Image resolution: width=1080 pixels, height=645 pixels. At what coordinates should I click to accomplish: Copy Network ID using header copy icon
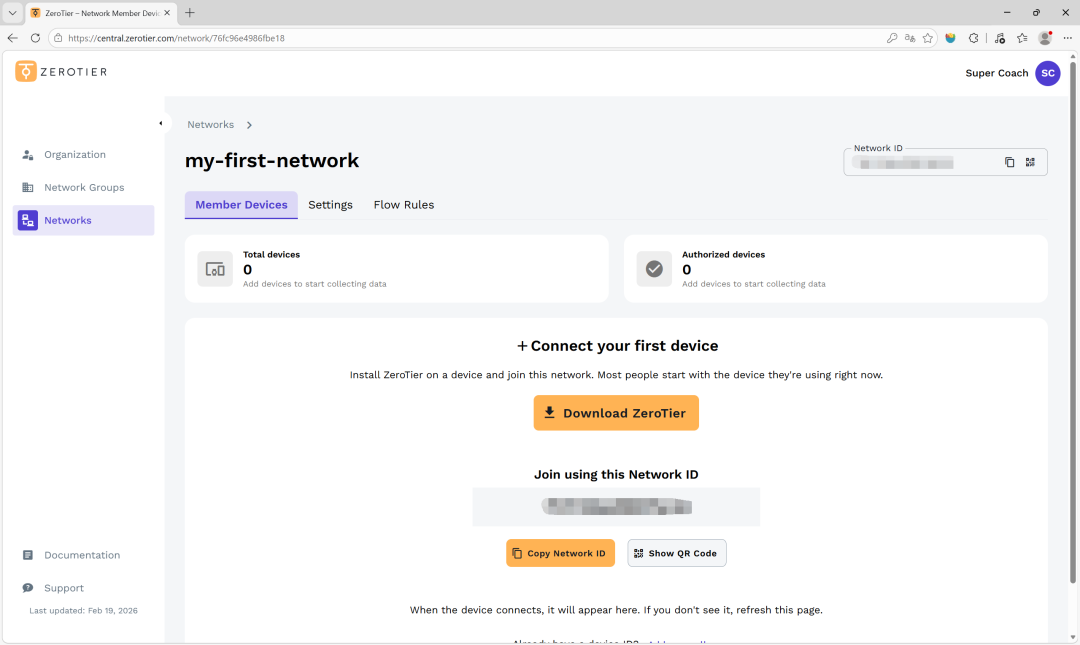pos(1009,163)
